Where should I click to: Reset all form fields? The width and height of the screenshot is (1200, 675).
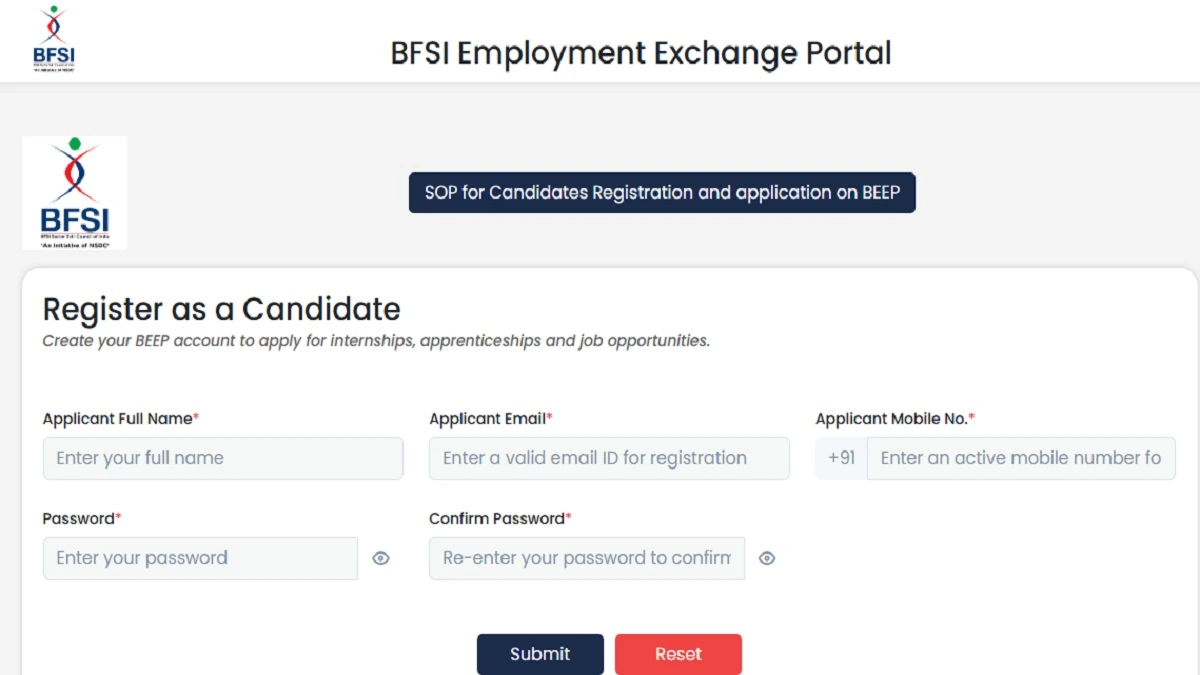(678, 654)
